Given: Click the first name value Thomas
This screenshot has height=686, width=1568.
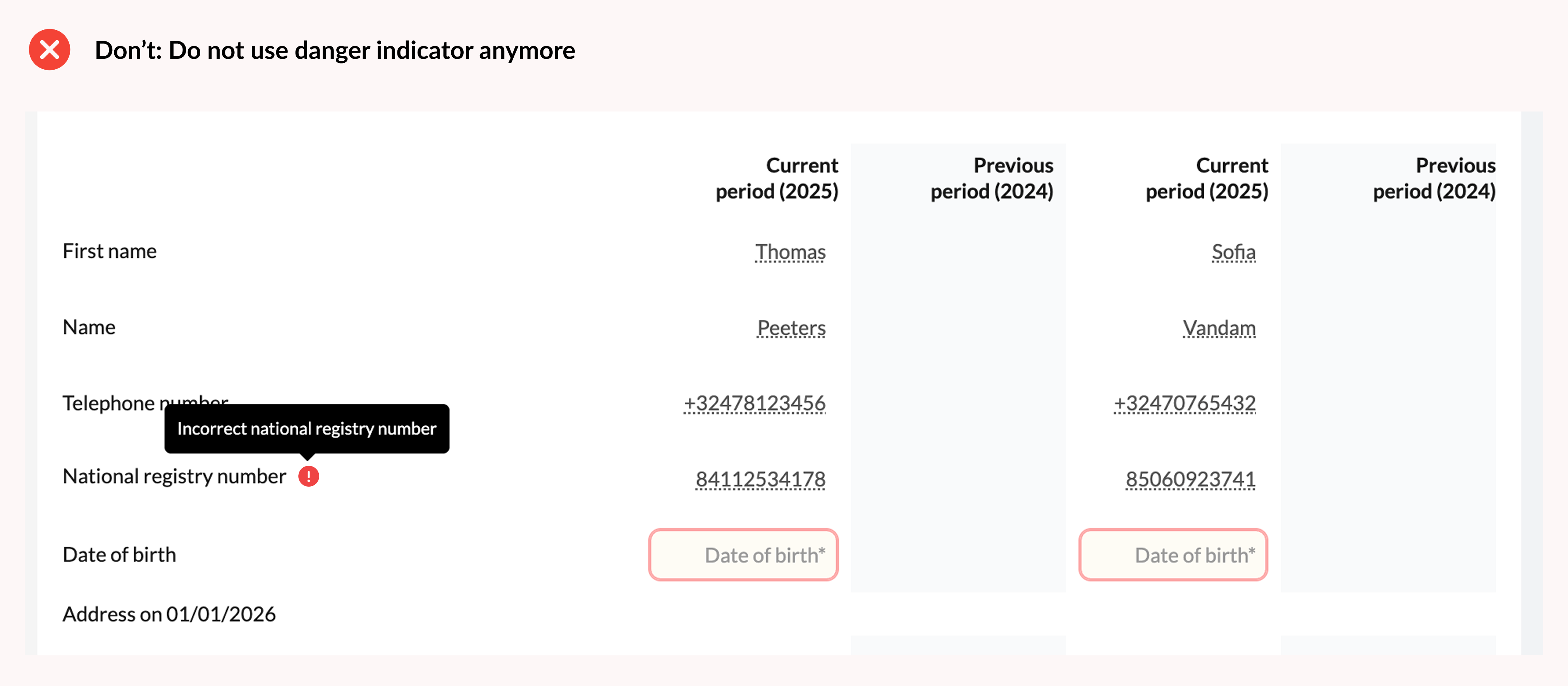Looking at the screenshot, I should (x=790, y=251).
